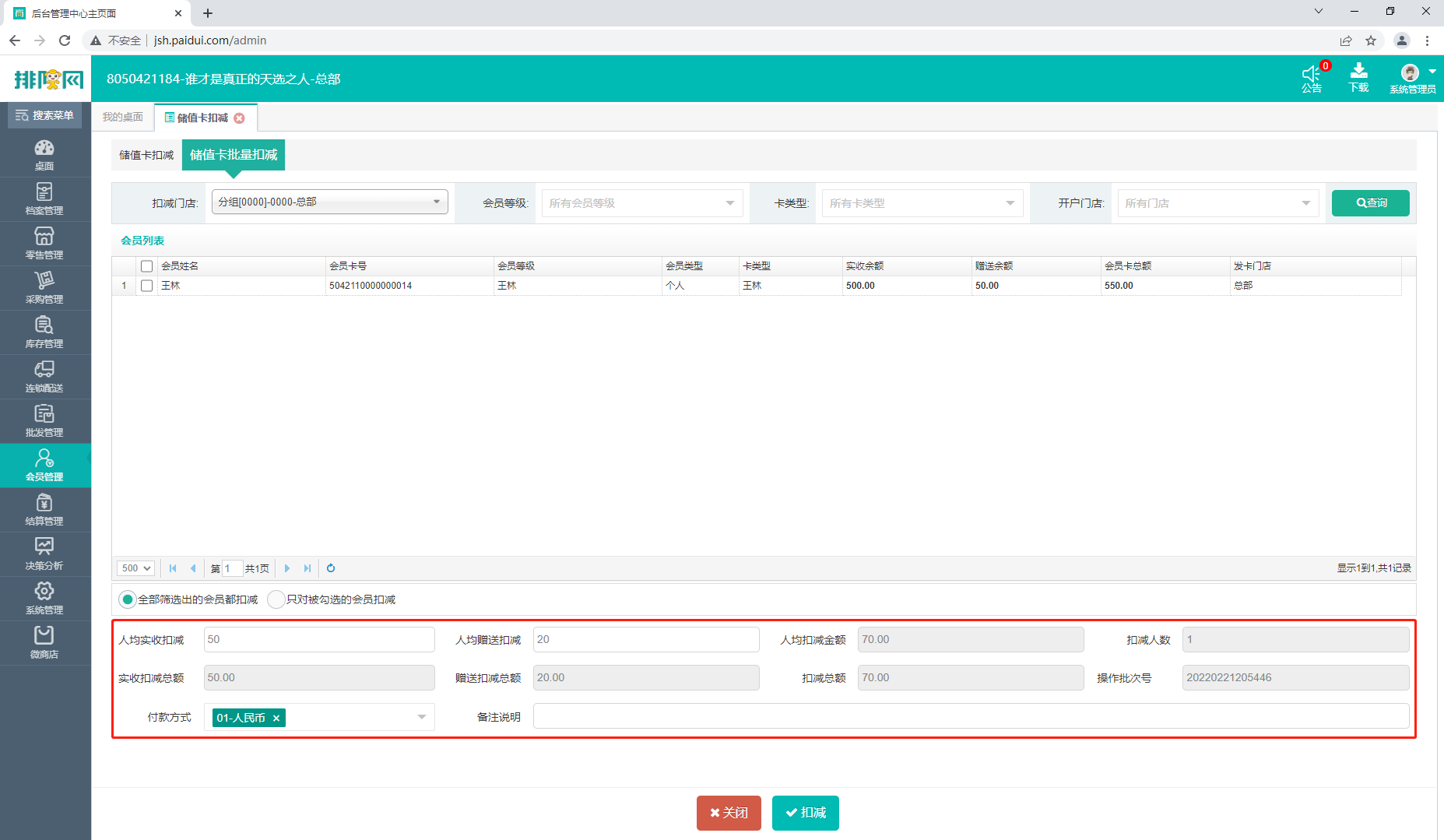Check the box for member 王林
This screenshot has height=840, width=1444.
click(146, 286)
